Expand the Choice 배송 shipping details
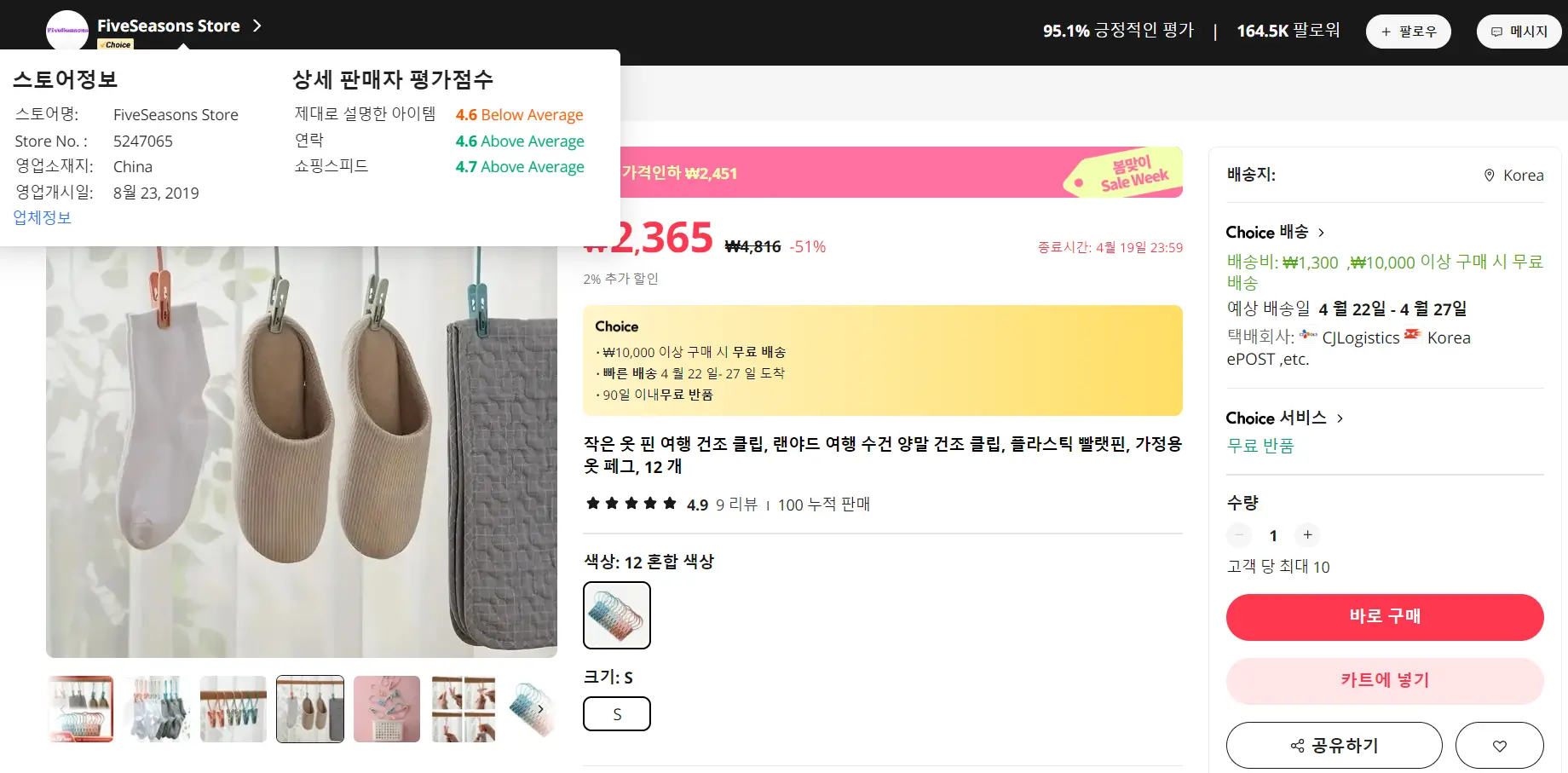 (x=1322, y=232)
